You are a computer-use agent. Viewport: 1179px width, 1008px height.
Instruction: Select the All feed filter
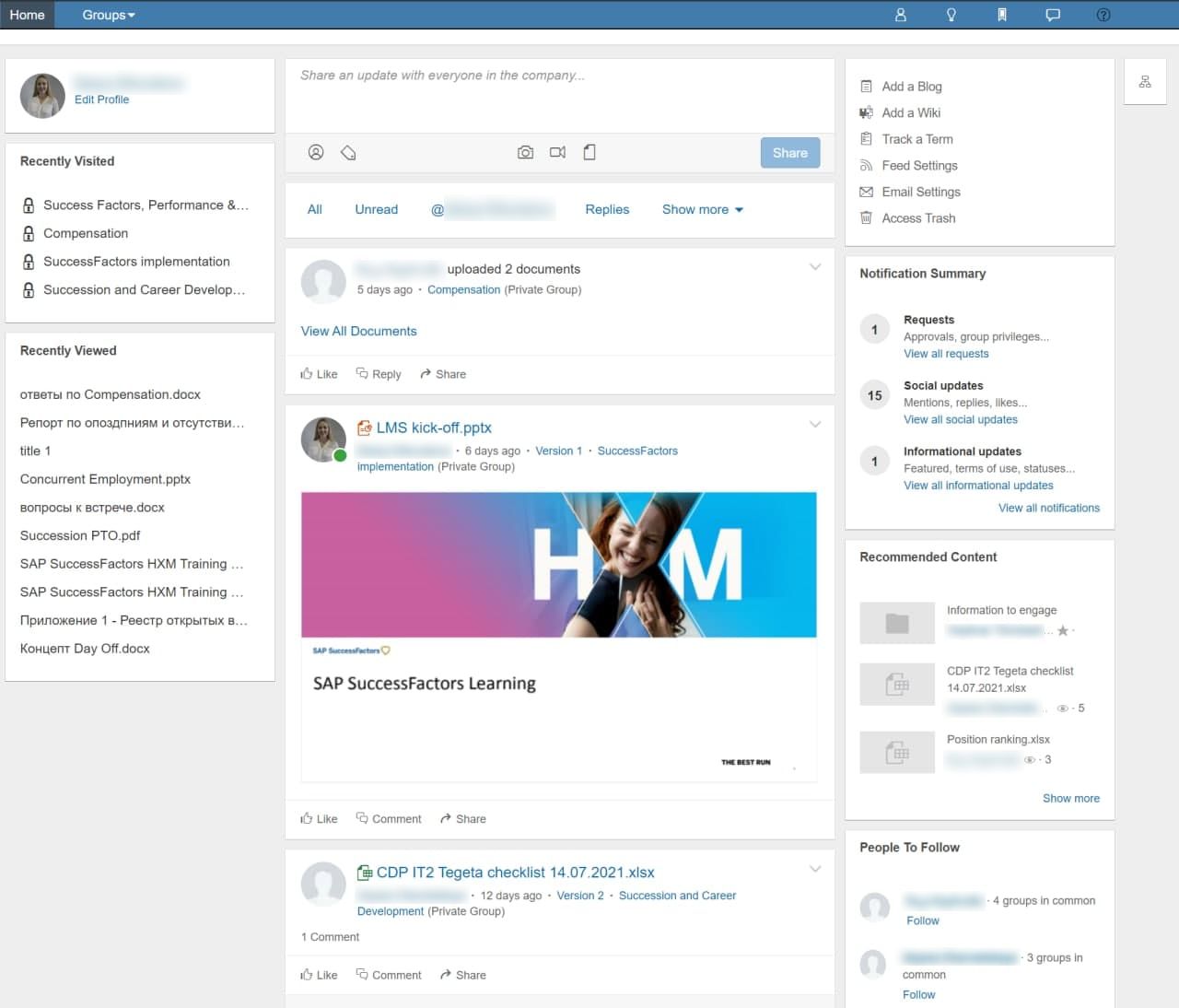pyautogui.click(x=315, y=210)
